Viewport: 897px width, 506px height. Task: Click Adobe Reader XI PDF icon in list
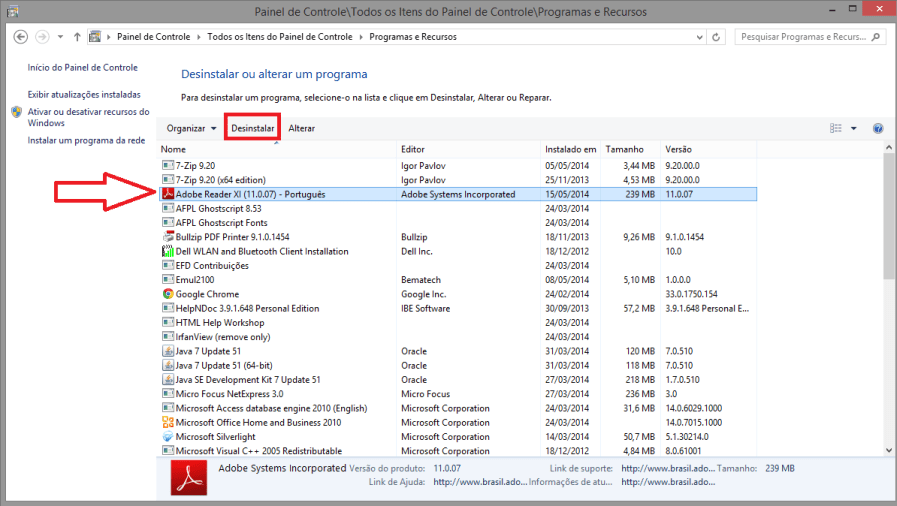(x=168, y=194)
